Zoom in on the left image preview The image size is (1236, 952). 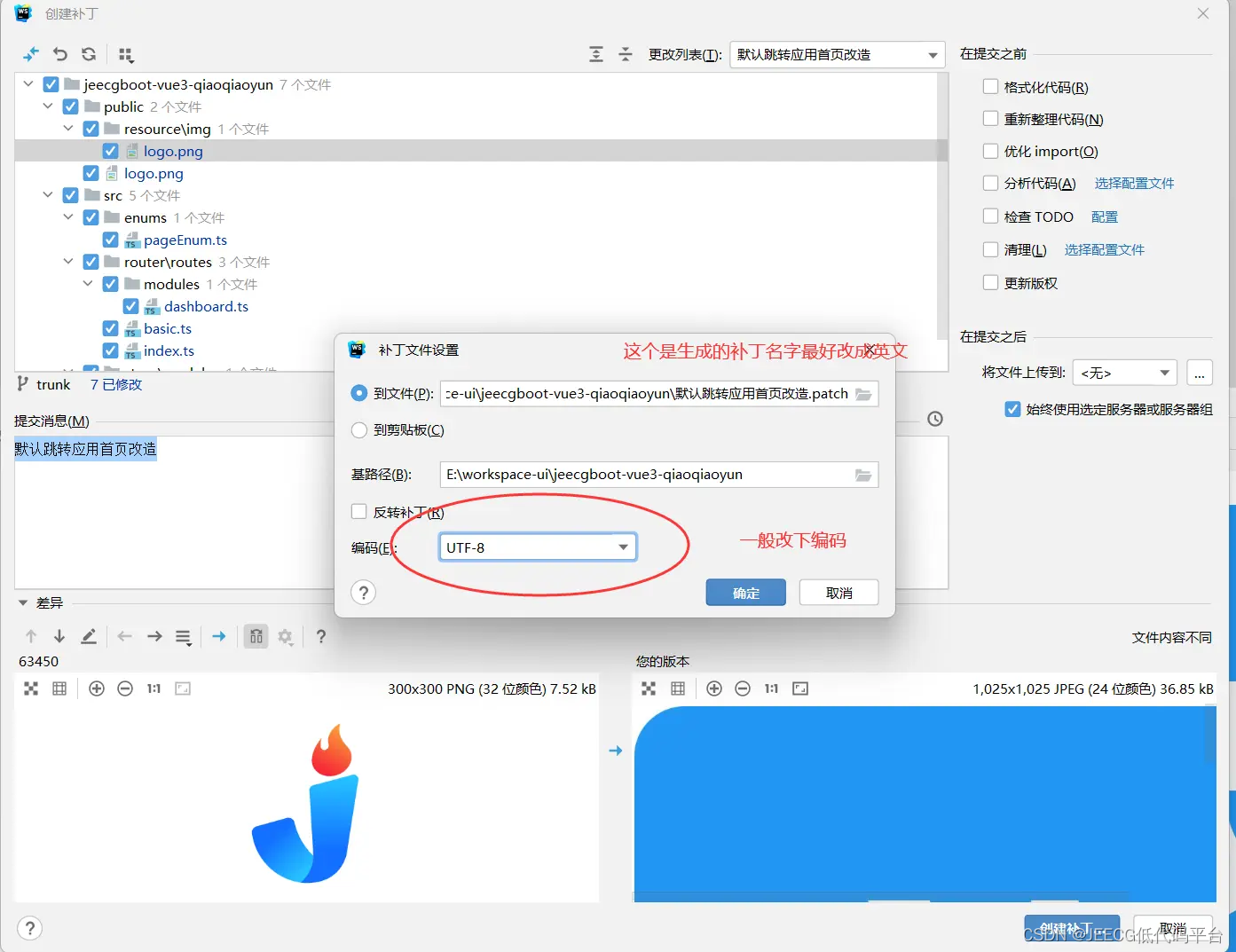coord(97,688)
